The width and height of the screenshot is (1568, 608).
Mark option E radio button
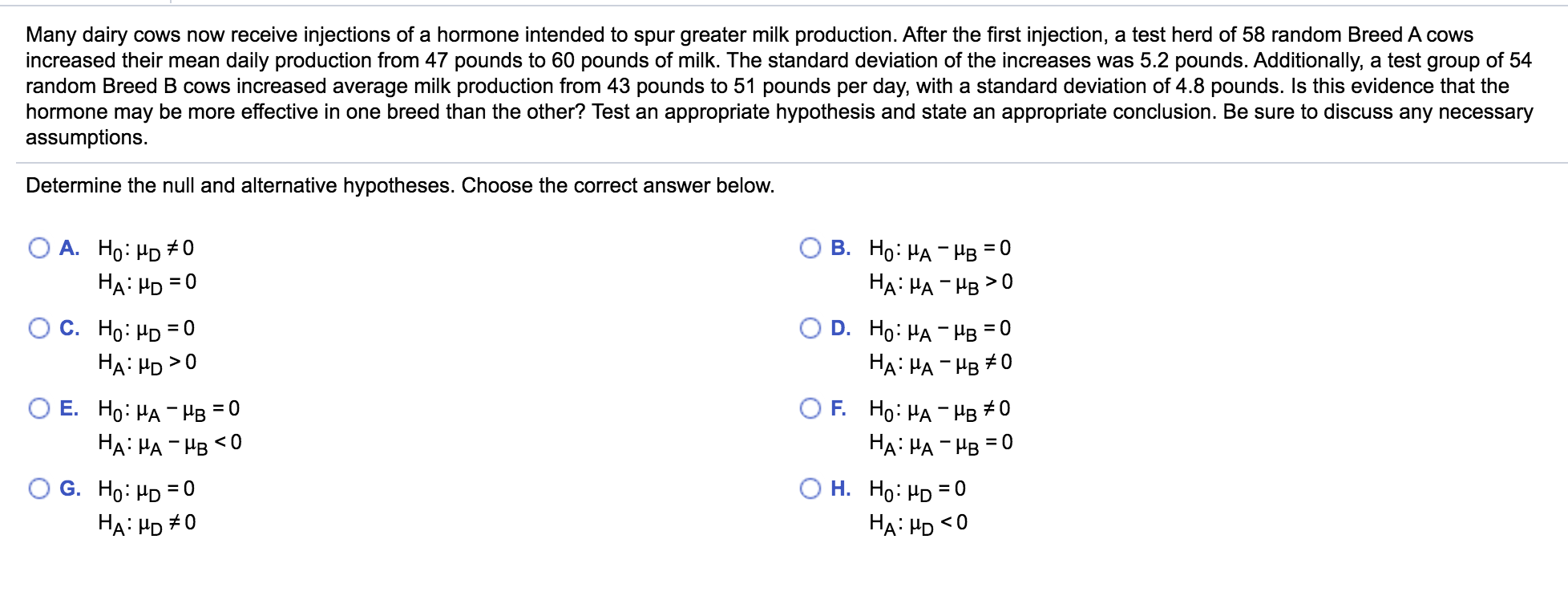coord(38,408)
